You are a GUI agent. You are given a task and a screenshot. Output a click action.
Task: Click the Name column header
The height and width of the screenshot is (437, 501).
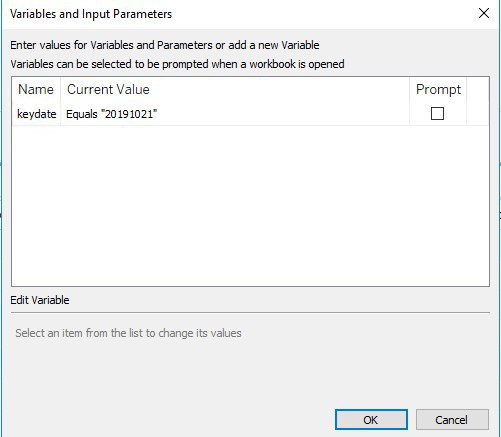[x=36, y=89]
